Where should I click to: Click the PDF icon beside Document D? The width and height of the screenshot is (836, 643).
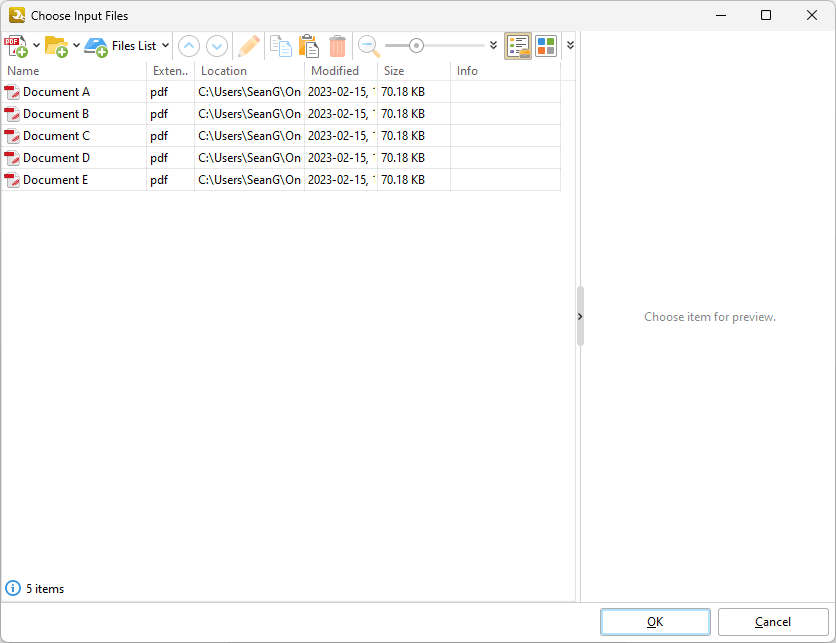coord(12,158)
